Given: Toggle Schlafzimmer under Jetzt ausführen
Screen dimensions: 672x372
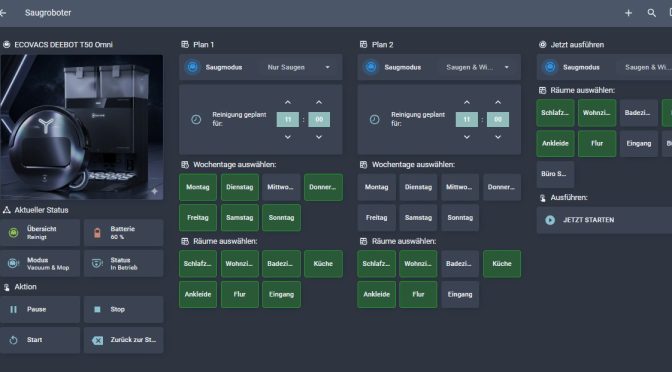Looking at the screenshot, I should (x=555, y=113).
